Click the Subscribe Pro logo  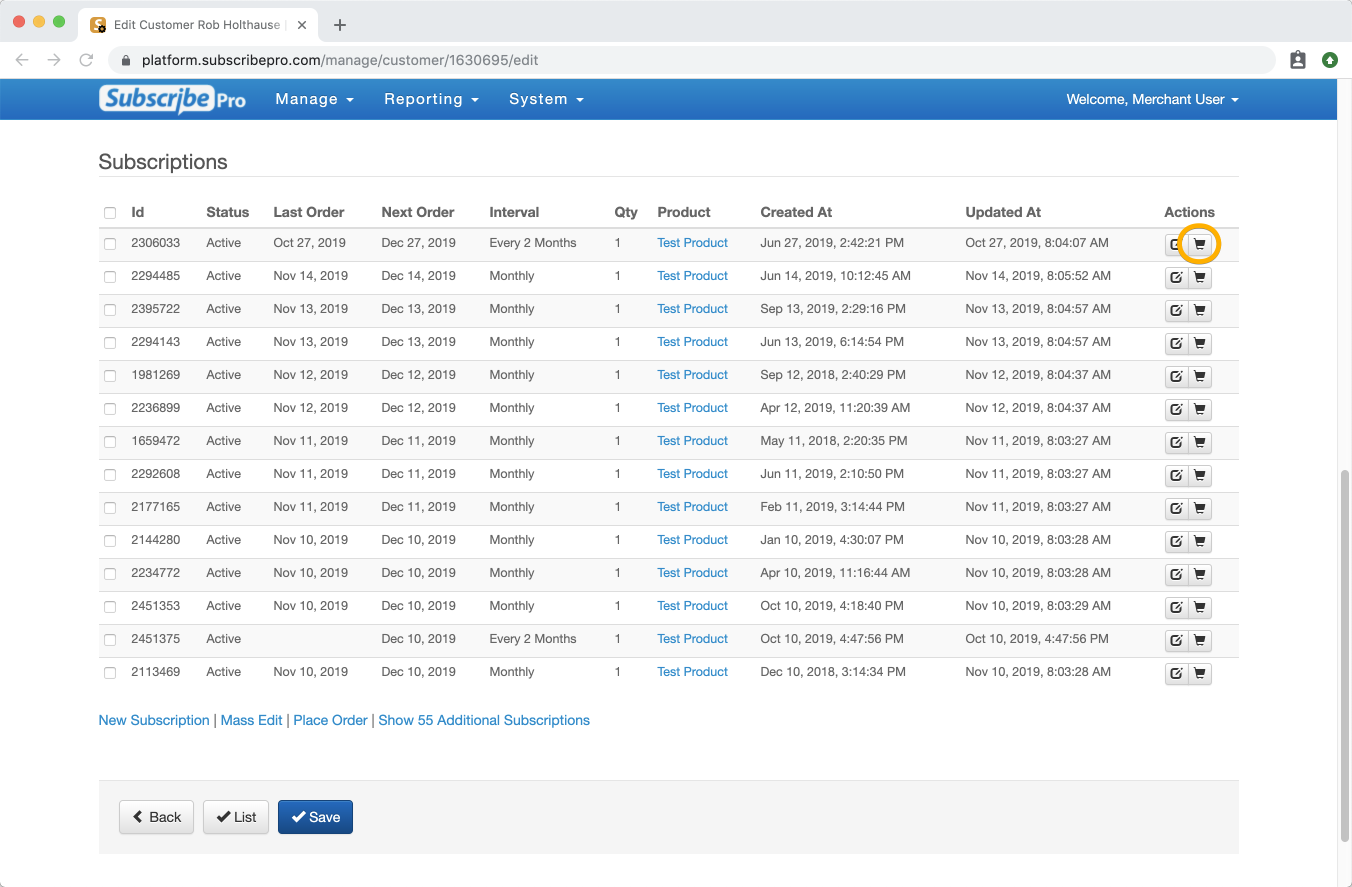coord(172,99)
